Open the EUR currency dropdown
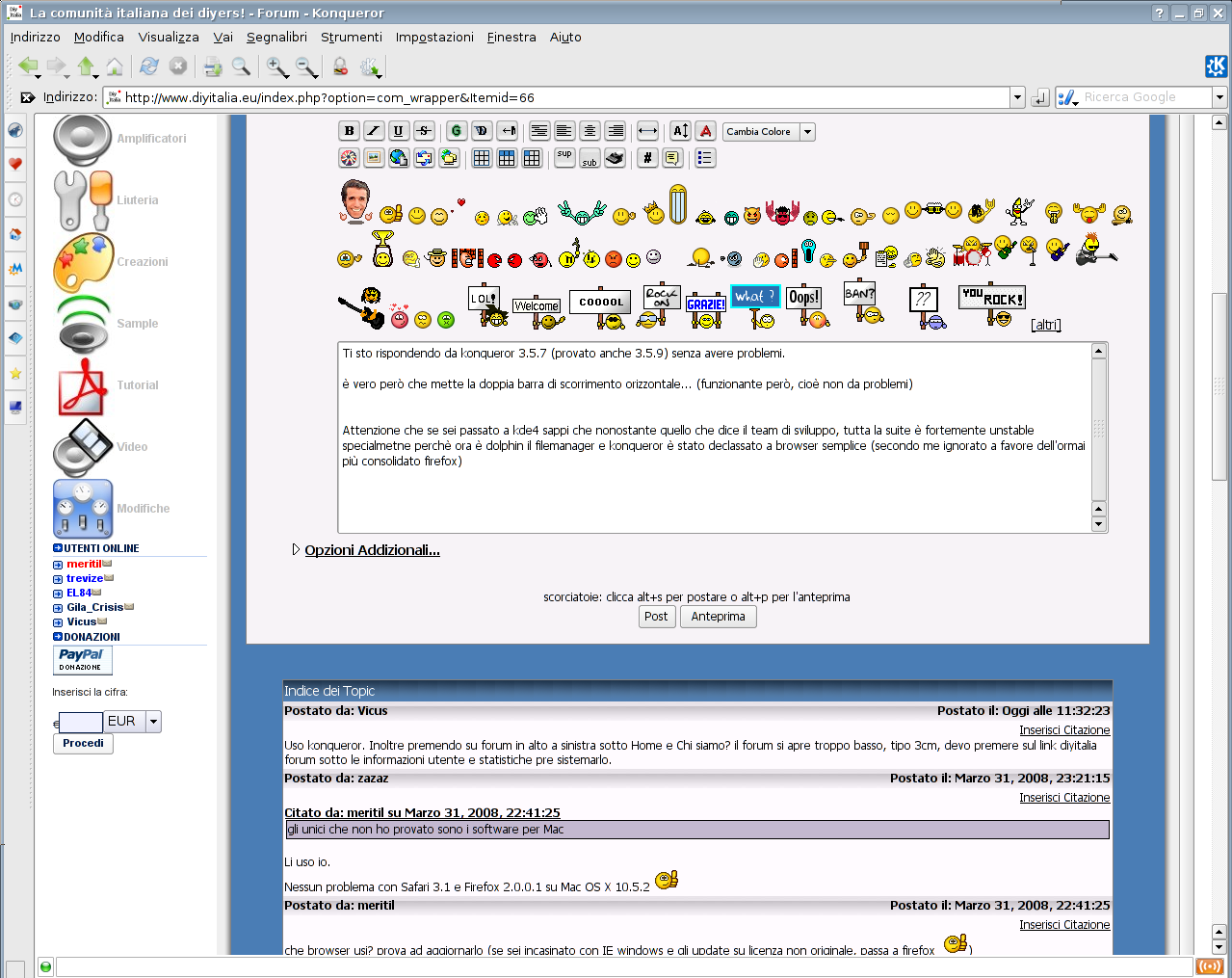1232x978 pixels. [x=153, y=722]
